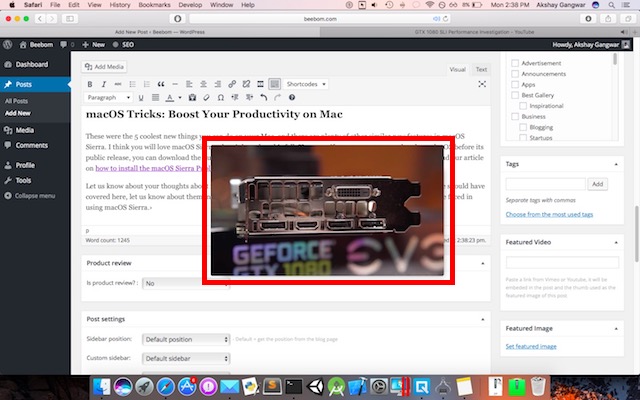The image size is (640, 400).
Task: Check the Inspirational subcategory
Action: click(523, 106)
